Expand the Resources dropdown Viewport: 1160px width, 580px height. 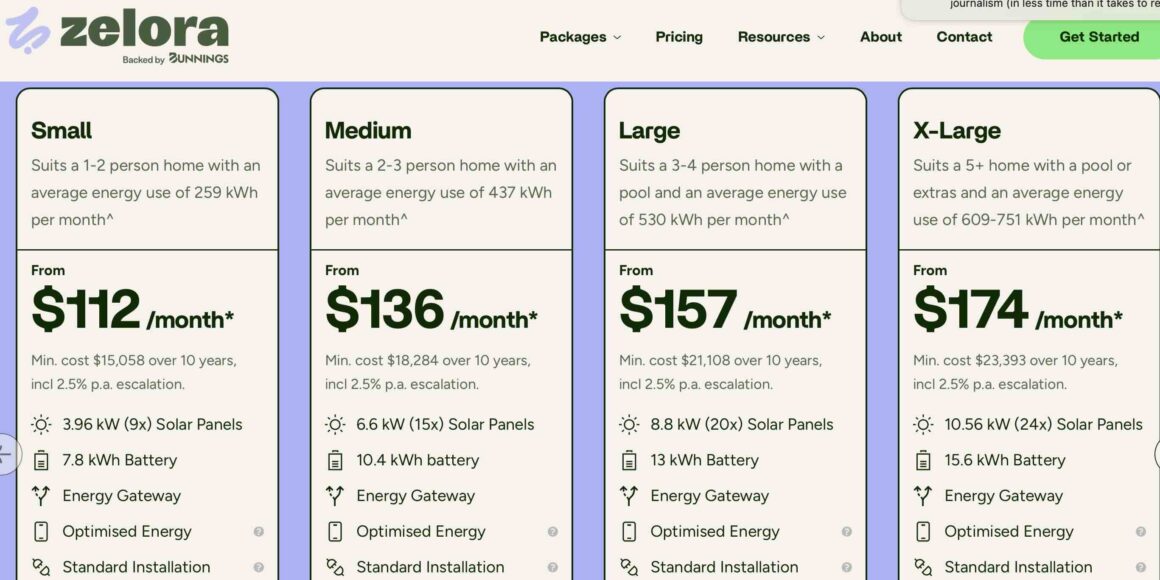point(780,37)
